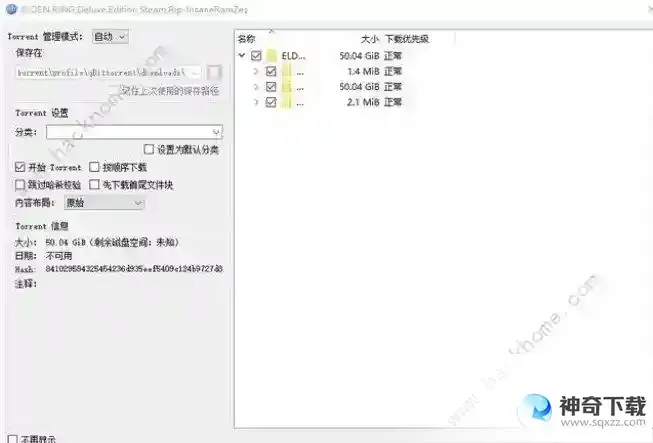653x443 pixels.
Task: Open the 内容布局 dropdown showing 原始
Action: click(x=104, y=203)
